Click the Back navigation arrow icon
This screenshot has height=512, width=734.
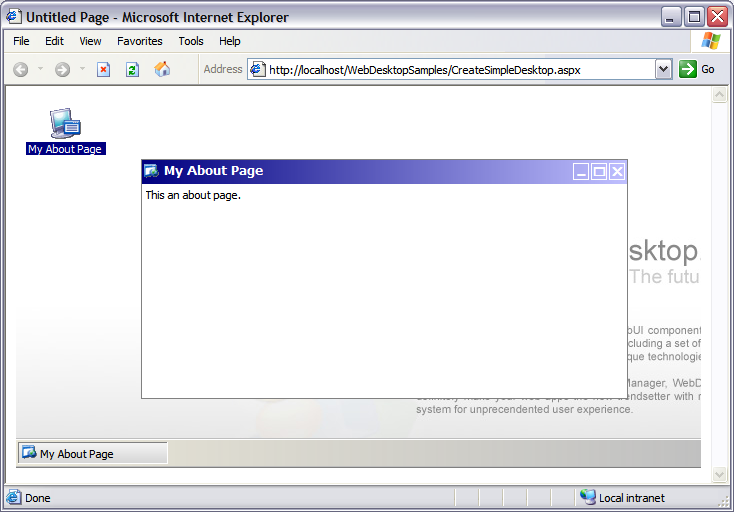tap(20, 69)
